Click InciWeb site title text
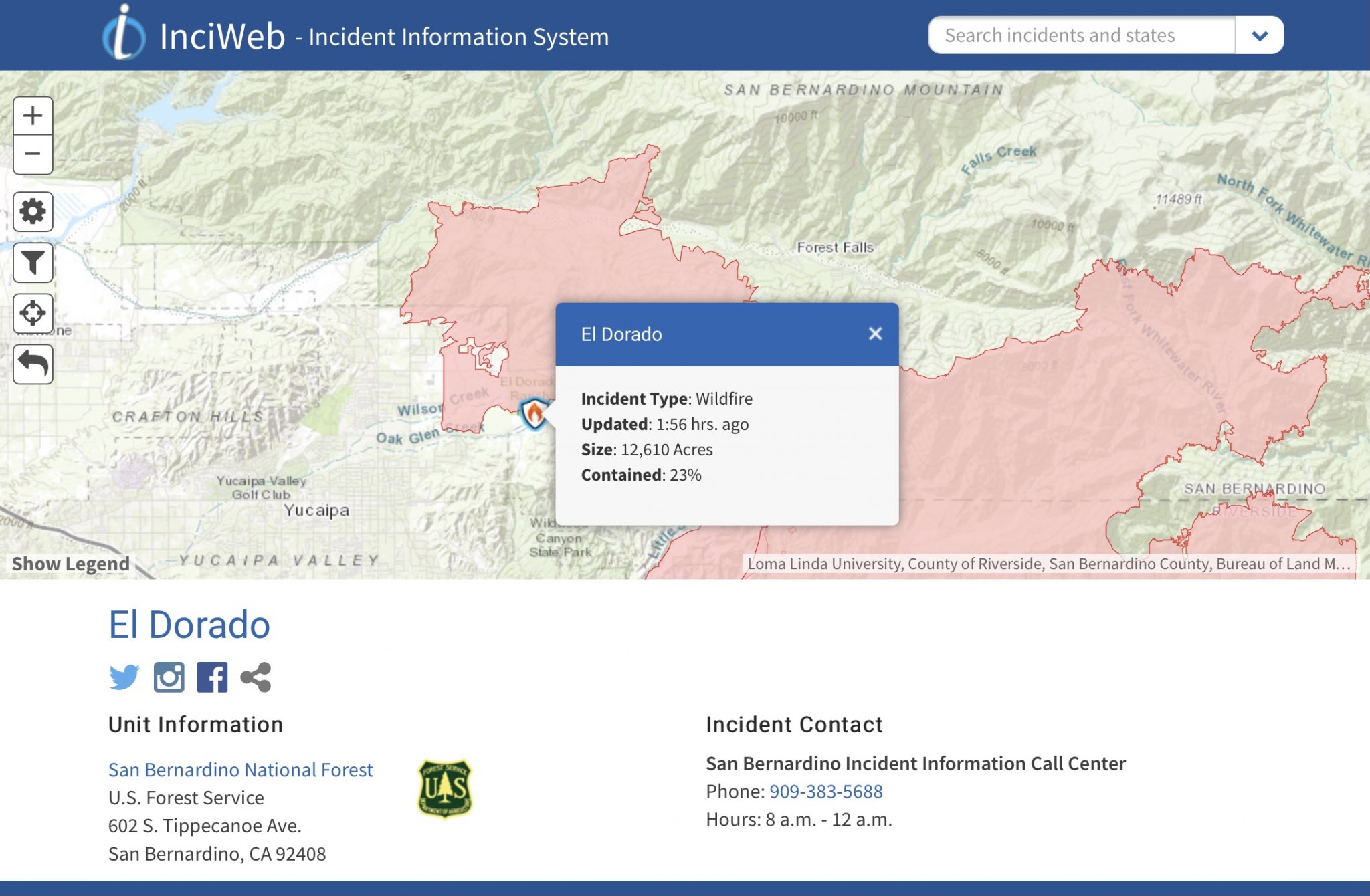 click(222, 36)
